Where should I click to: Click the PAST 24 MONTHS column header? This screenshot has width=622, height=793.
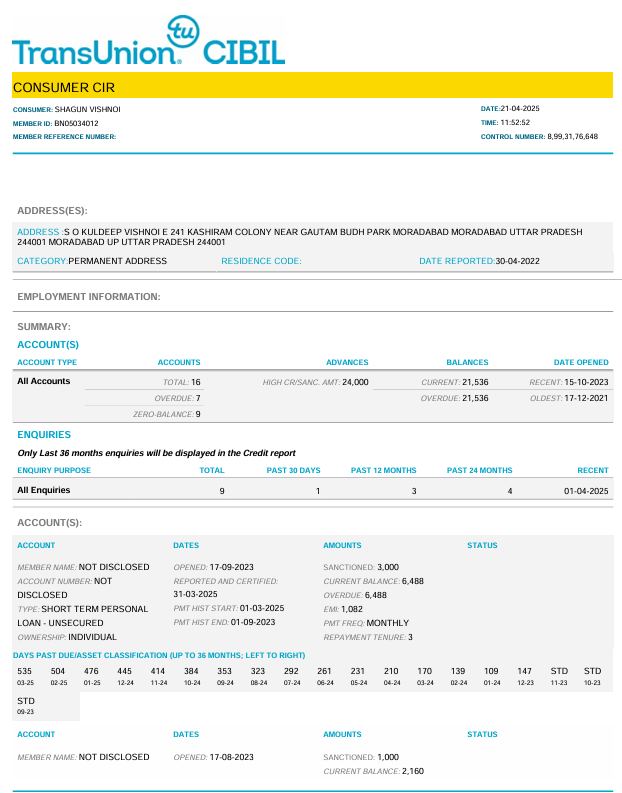tap(479, 470)
